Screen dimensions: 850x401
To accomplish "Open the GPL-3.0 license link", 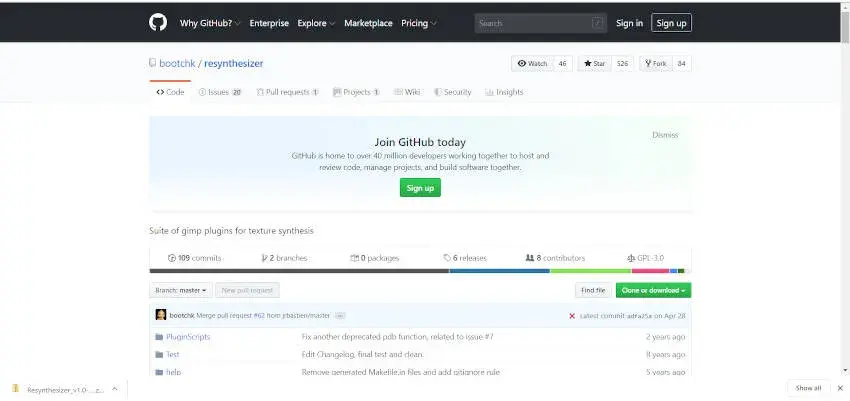I will tap(646, 258).
